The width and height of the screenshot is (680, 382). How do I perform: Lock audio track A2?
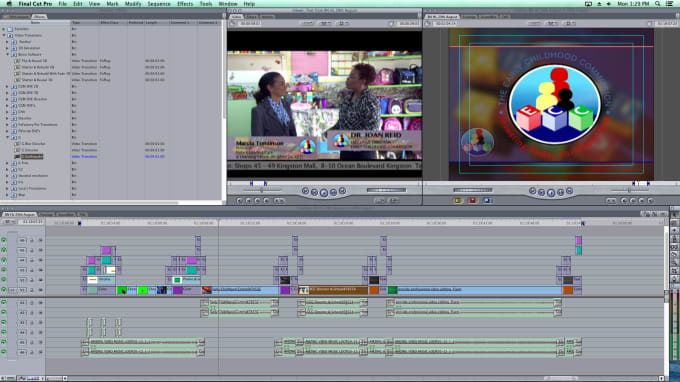point(32,313)
